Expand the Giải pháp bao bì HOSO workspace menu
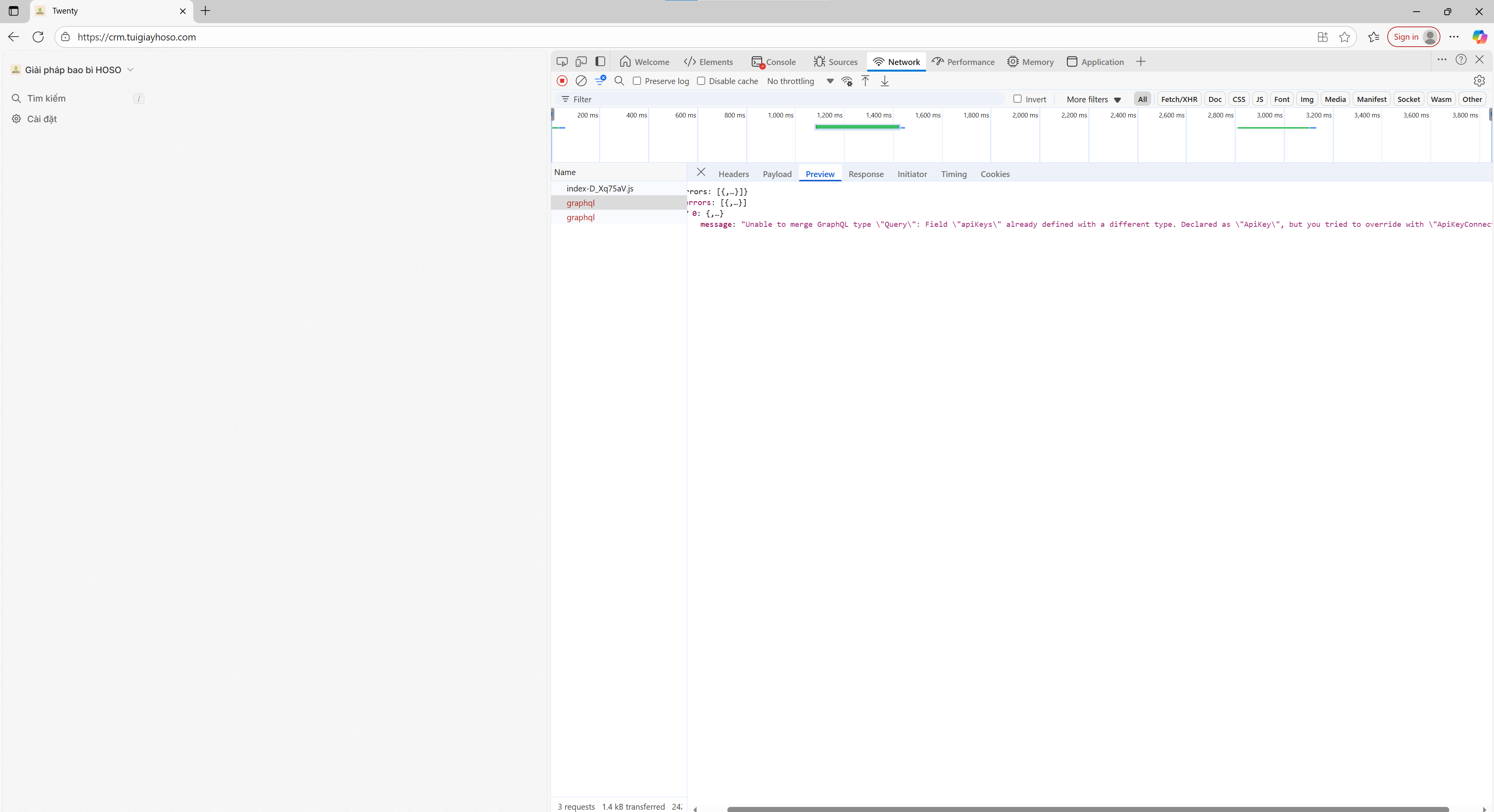Viewport: 1494px width, 812px height. [x=72, y=70]
